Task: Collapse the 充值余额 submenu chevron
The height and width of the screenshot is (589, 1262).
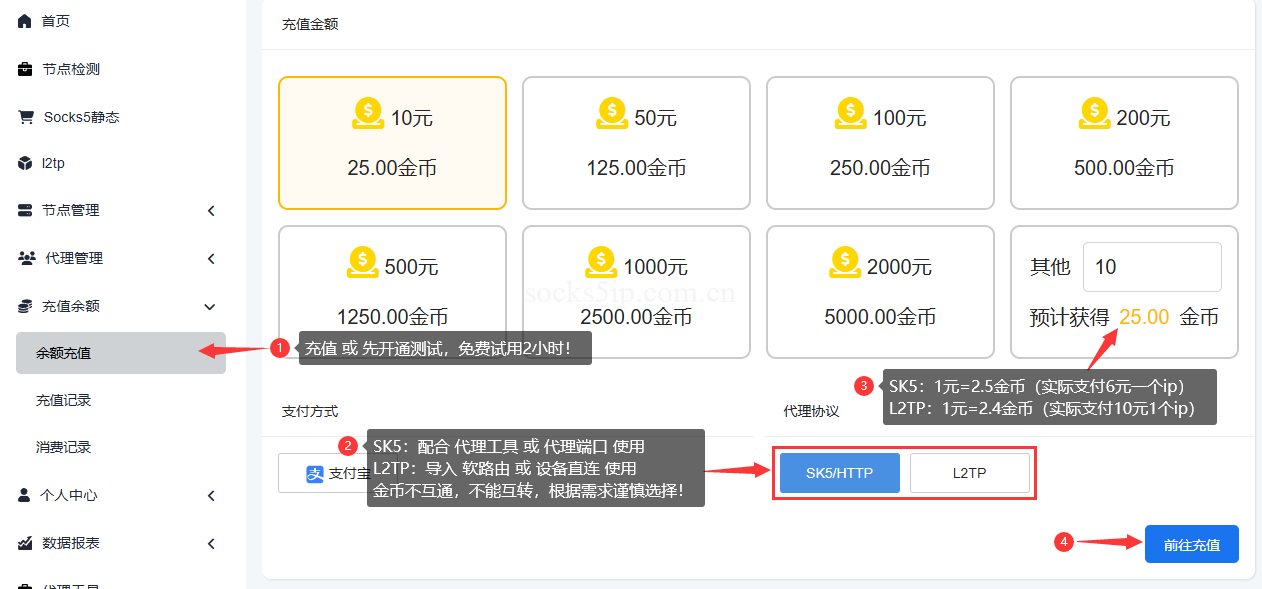Action: pyautogui.click(x=211, y=306)
